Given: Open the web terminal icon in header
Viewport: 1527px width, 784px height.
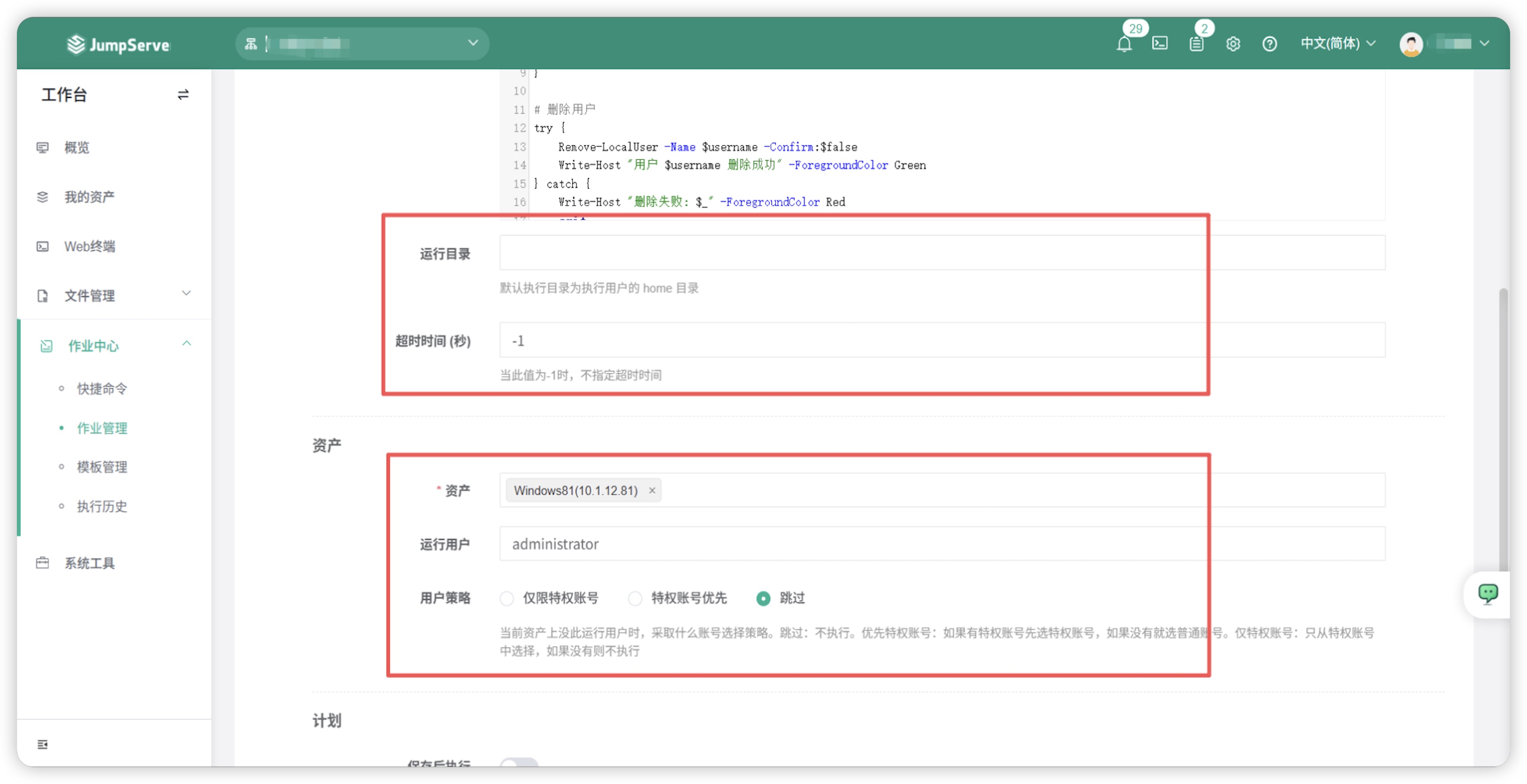Looking at the screenshot, I should 1160,43.
